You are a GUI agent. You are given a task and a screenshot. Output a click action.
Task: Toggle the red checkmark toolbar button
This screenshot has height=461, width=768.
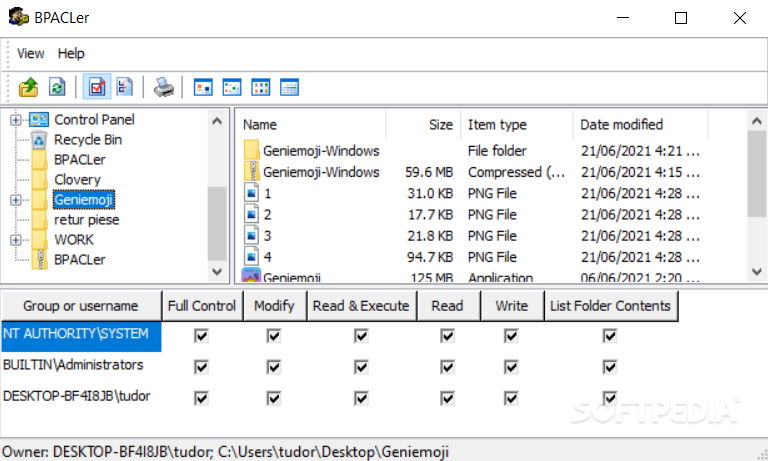[97, 87]
